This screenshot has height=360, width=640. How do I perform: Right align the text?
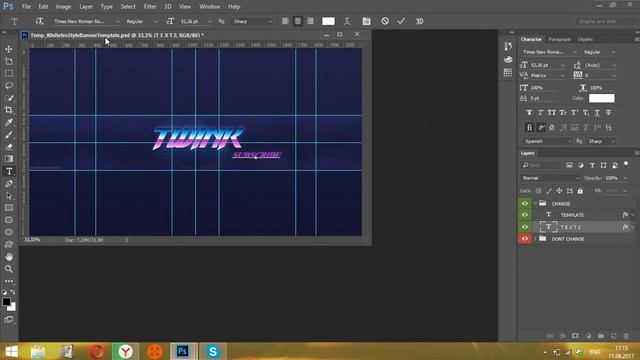310,21
